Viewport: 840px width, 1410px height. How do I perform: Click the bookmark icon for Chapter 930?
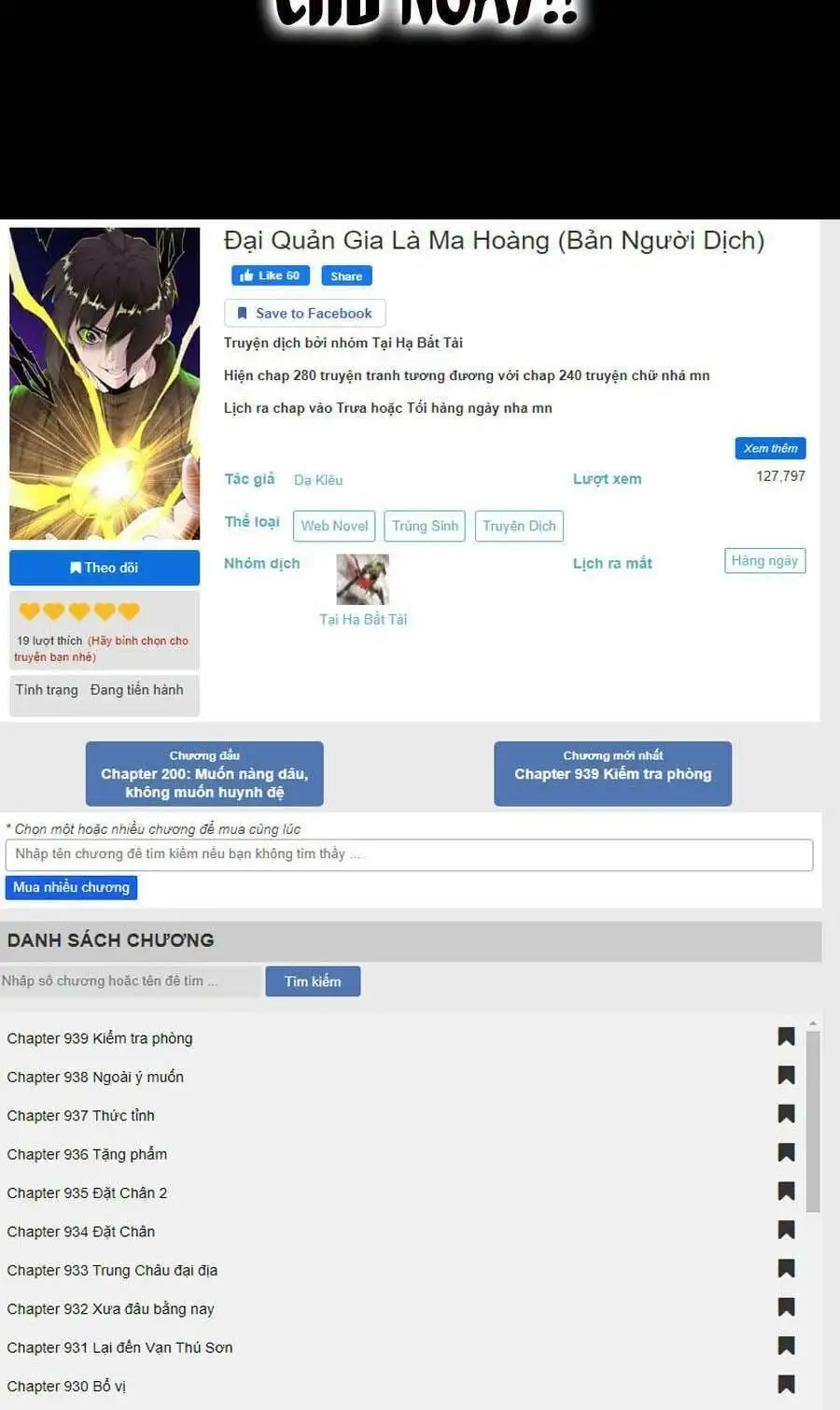(x=786, y=1385)
